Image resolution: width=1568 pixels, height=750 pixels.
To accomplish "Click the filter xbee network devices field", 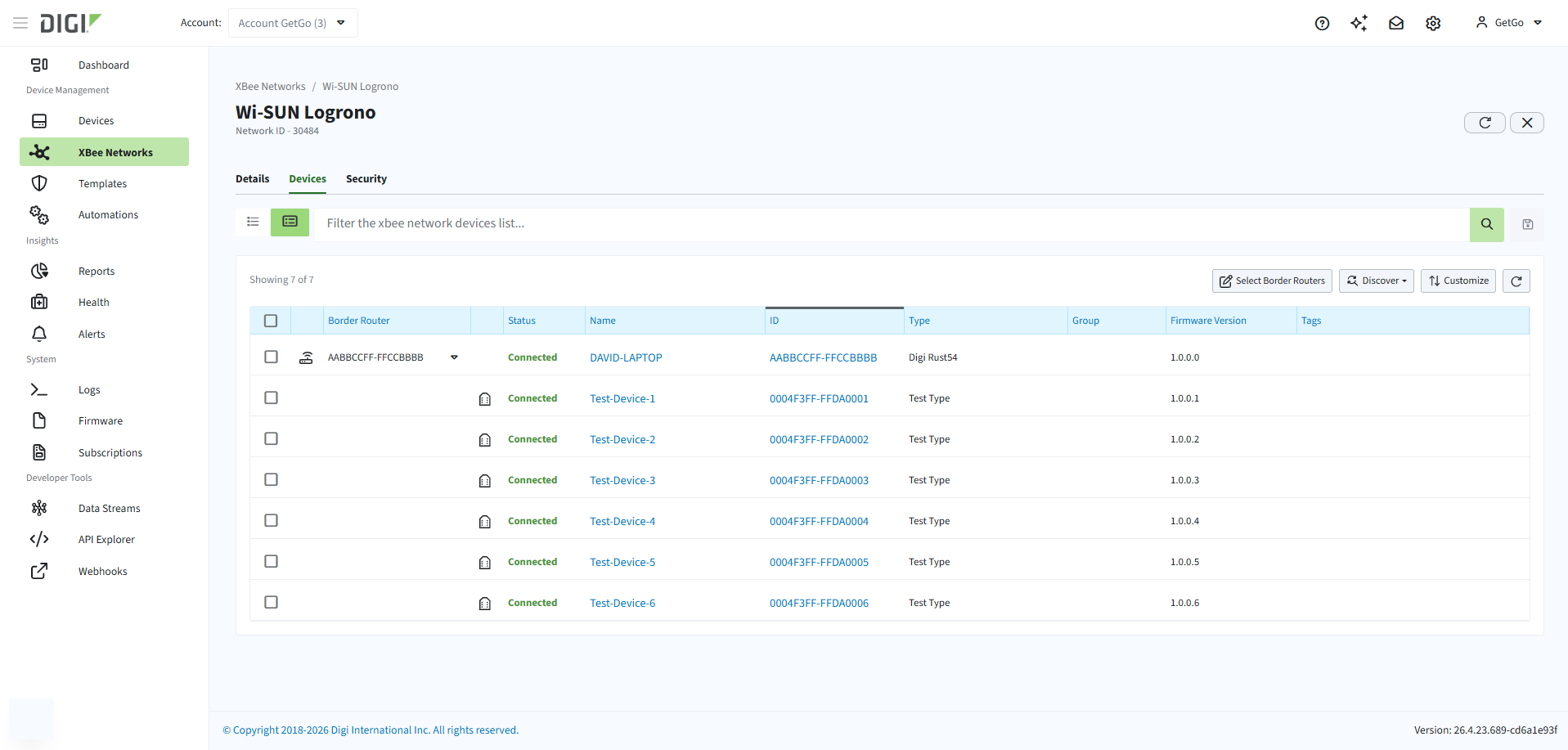I will coord(893,224).
